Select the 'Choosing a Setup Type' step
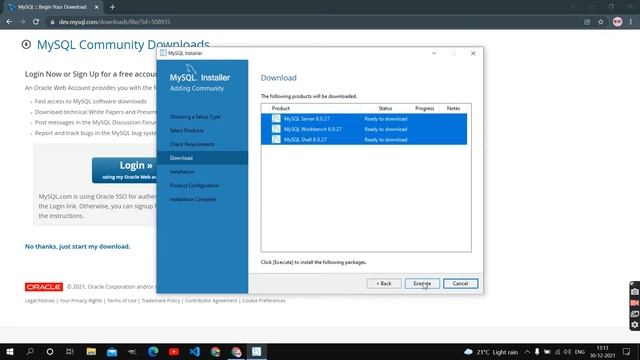Image resolution: width=640 pixels, height=360 pixels. (x=195, y=117)
